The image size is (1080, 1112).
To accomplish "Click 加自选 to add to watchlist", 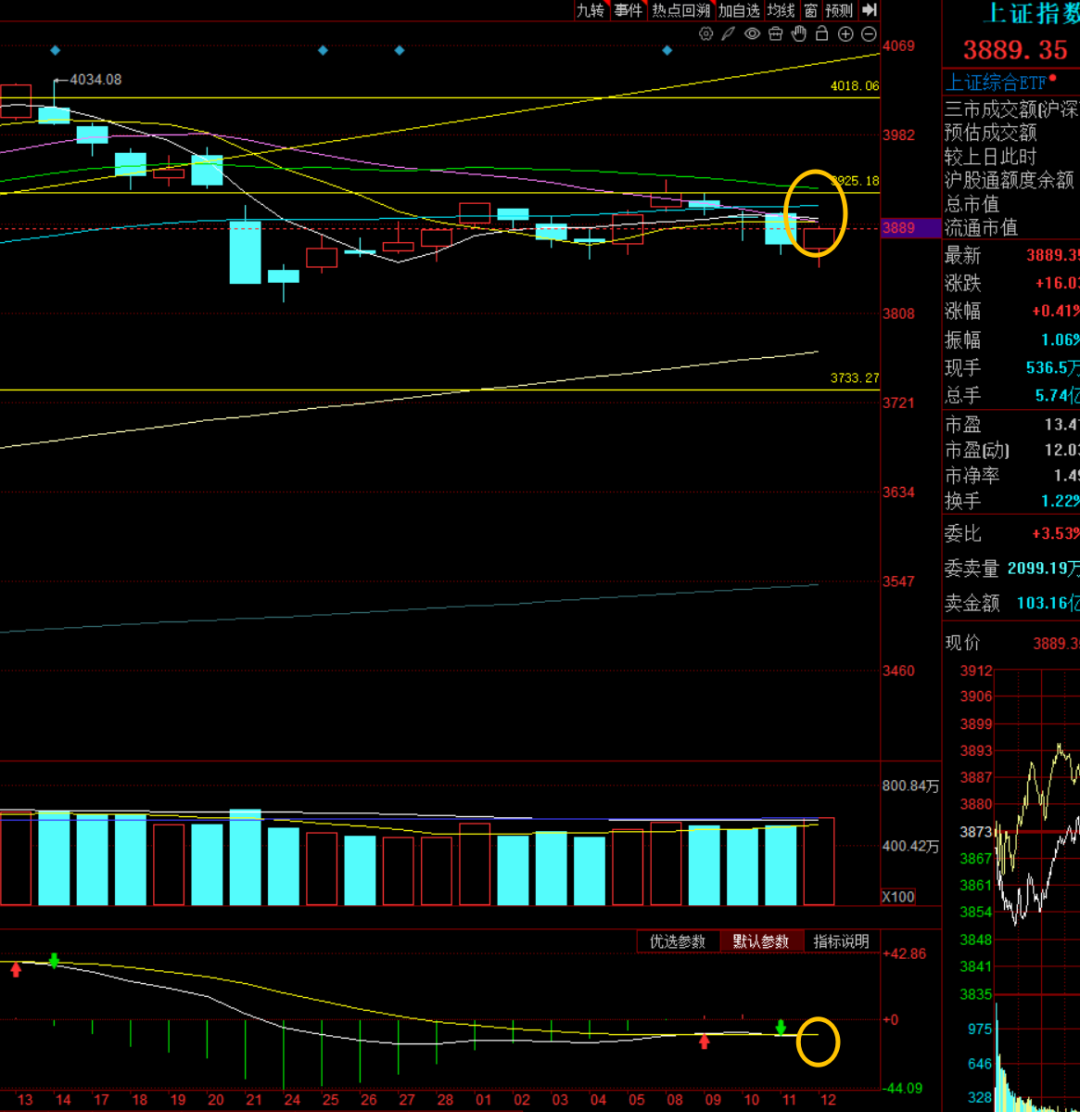I will (x=739, y=10).
